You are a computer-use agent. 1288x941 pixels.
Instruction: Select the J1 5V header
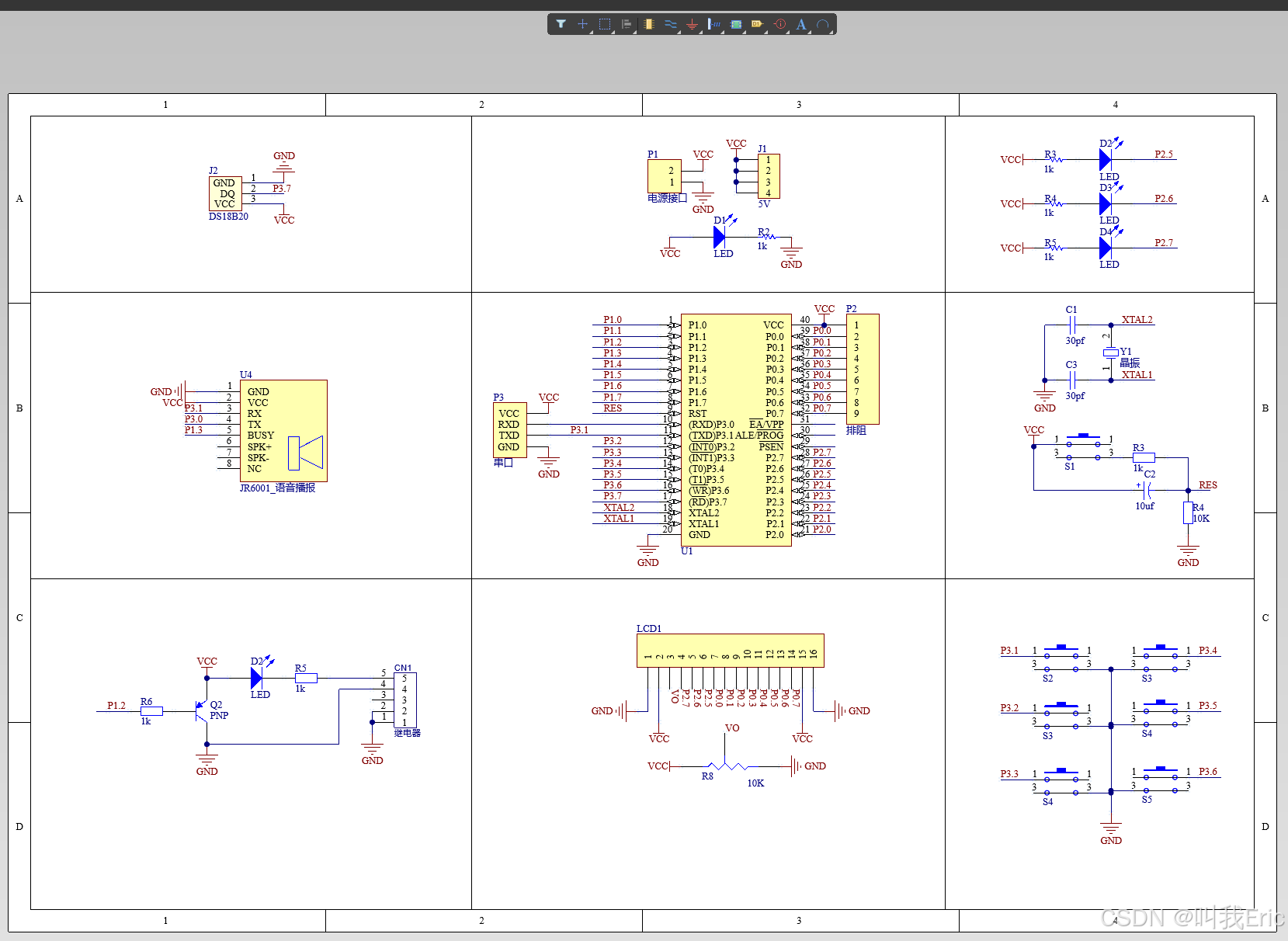pos(769,176)
